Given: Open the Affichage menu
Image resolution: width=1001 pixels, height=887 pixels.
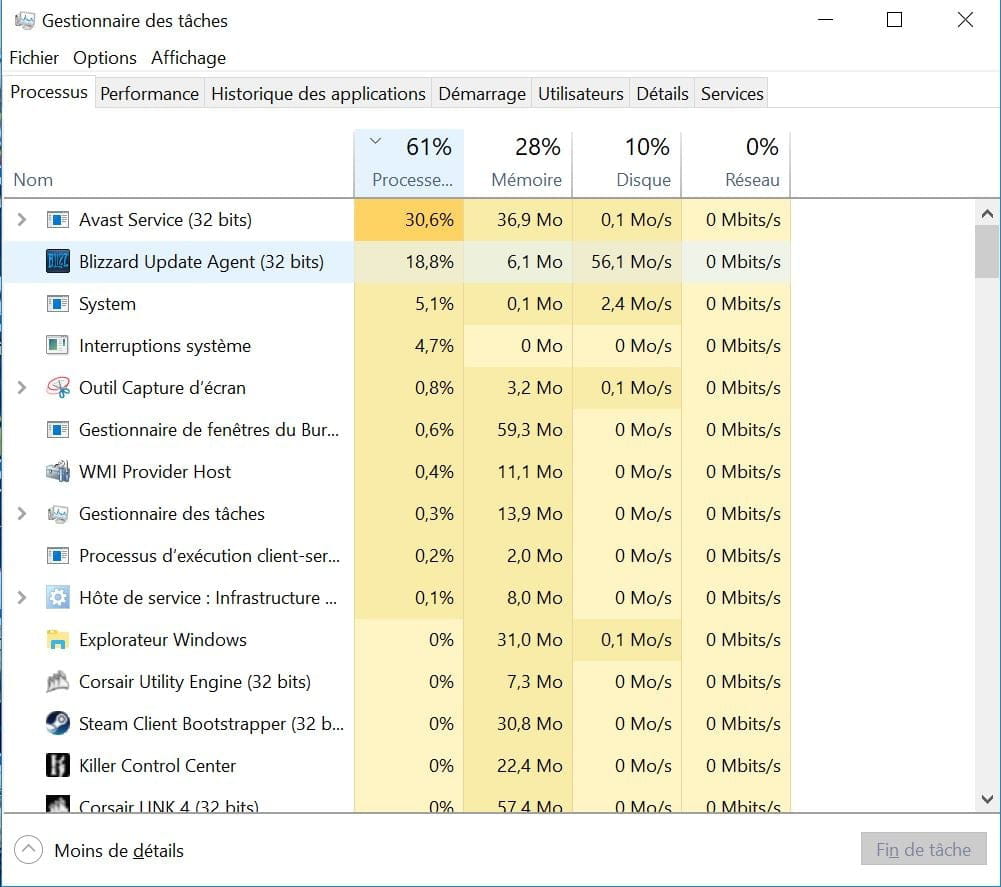Looking at the screenshot, I should point(188,58).
